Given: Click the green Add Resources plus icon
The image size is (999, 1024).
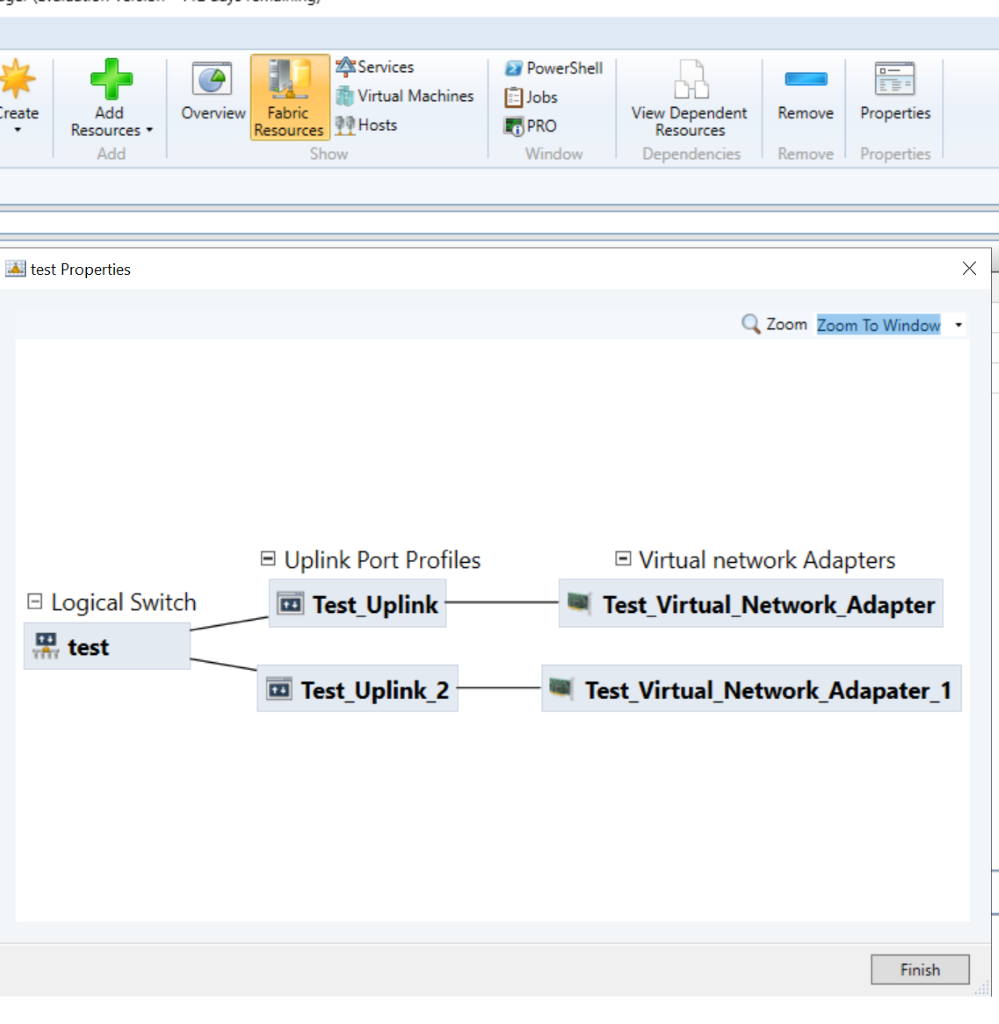Looking at the screenshot, I should (111, 79).
